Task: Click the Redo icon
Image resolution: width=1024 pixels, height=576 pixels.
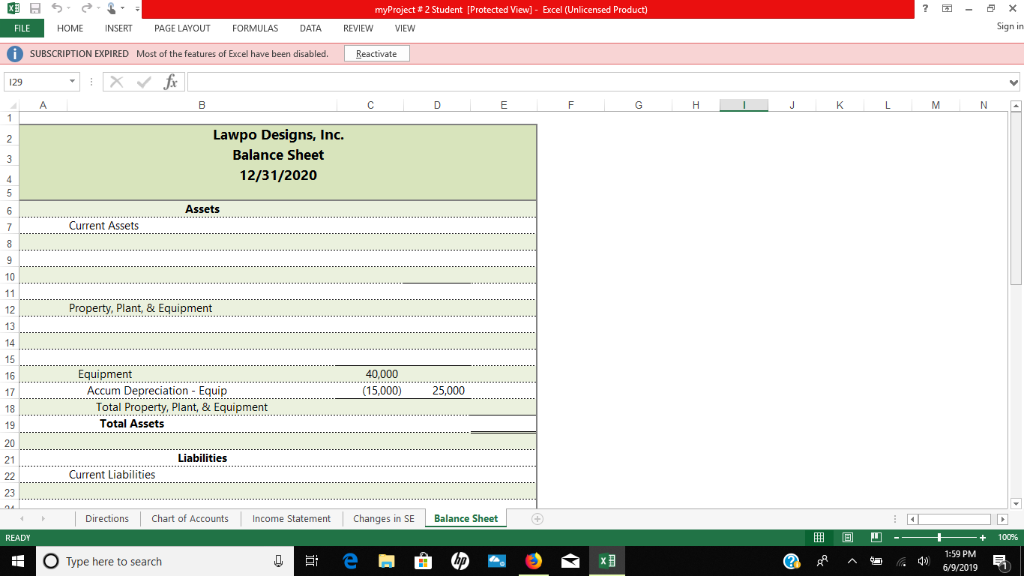Action: pyautogui.click(x=88, y=8)
